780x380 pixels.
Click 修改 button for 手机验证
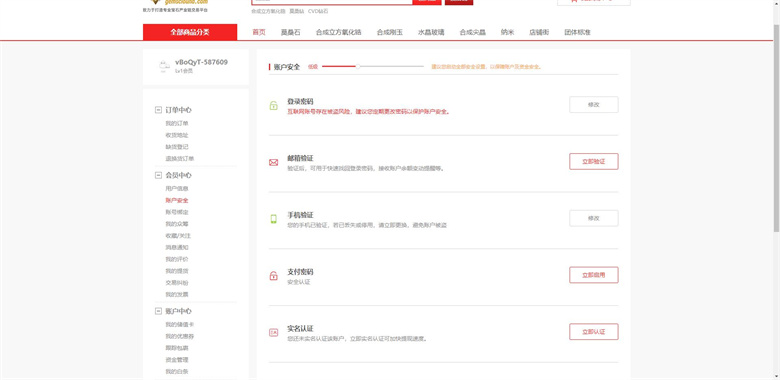click(593, 218)
